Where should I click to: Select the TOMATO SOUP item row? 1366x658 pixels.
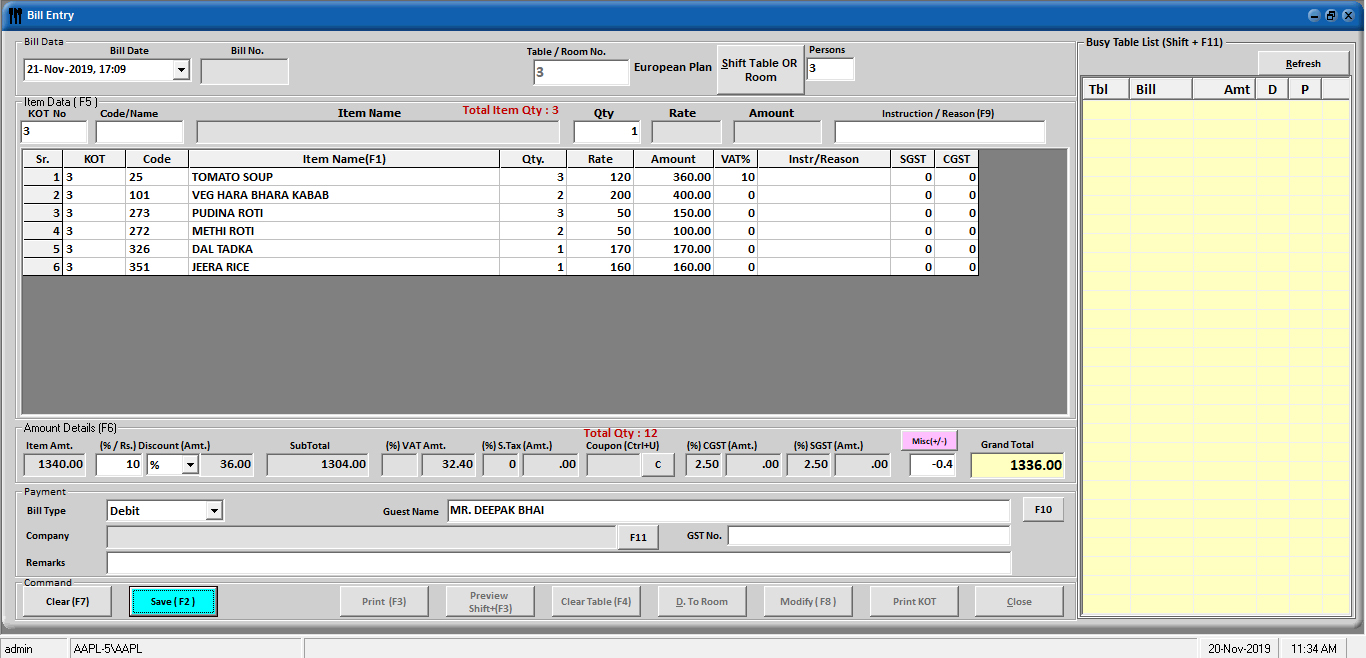344,177
